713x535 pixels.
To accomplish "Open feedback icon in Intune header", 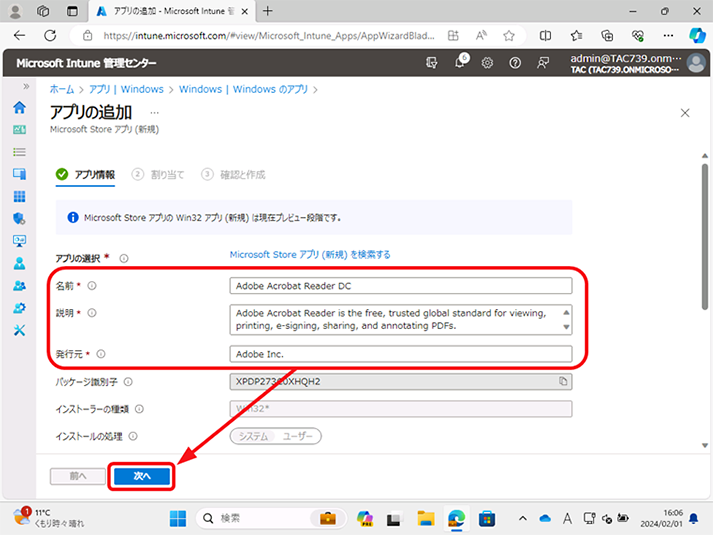I will [x=542, y=63].
